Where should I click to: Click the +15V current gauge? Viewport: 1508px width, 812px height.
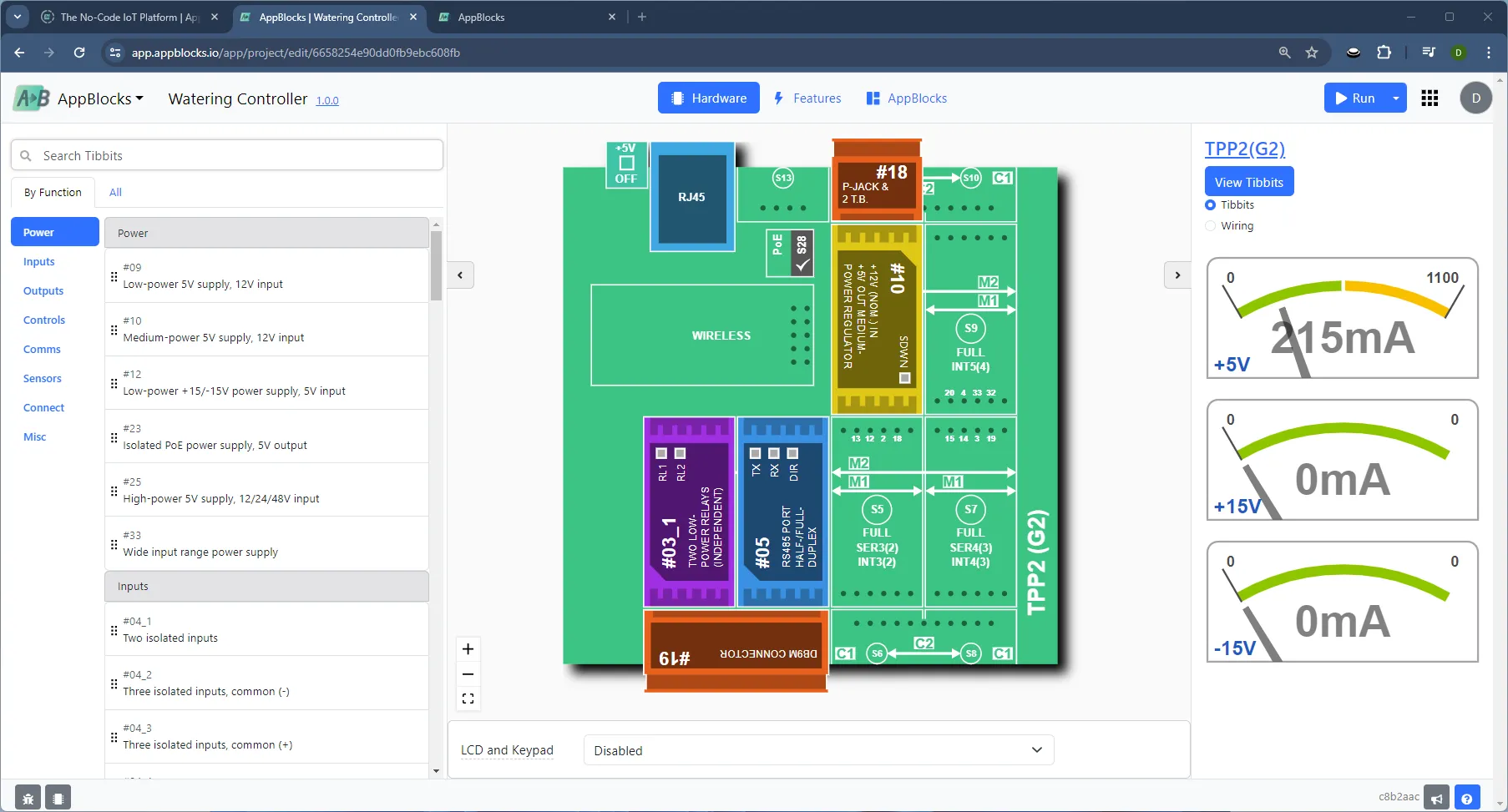click(1343, 460)
